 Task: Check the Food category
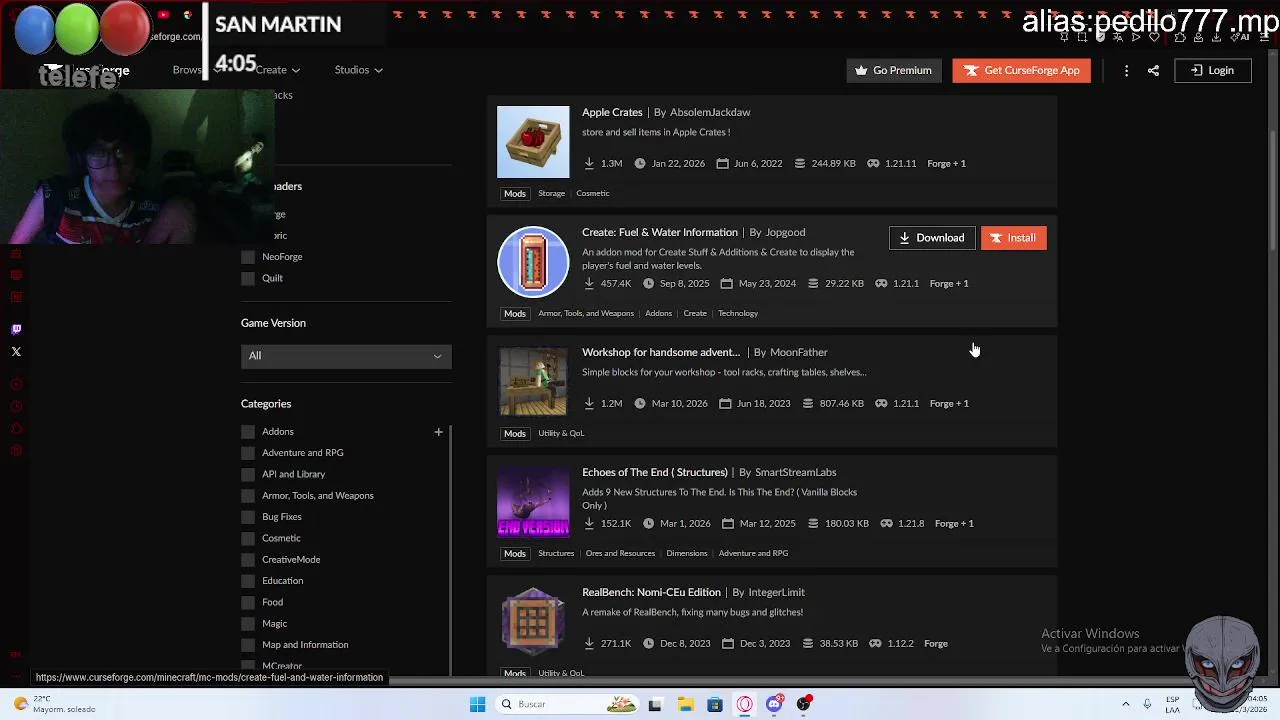pos(248,602)
